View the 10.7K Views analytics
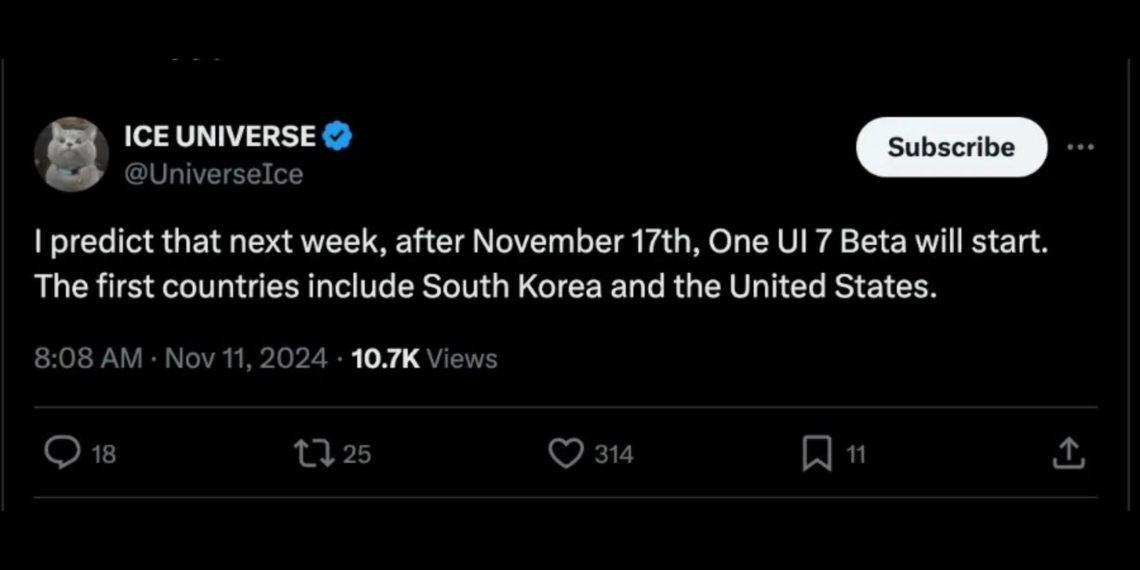 click(x=424, y=358)
